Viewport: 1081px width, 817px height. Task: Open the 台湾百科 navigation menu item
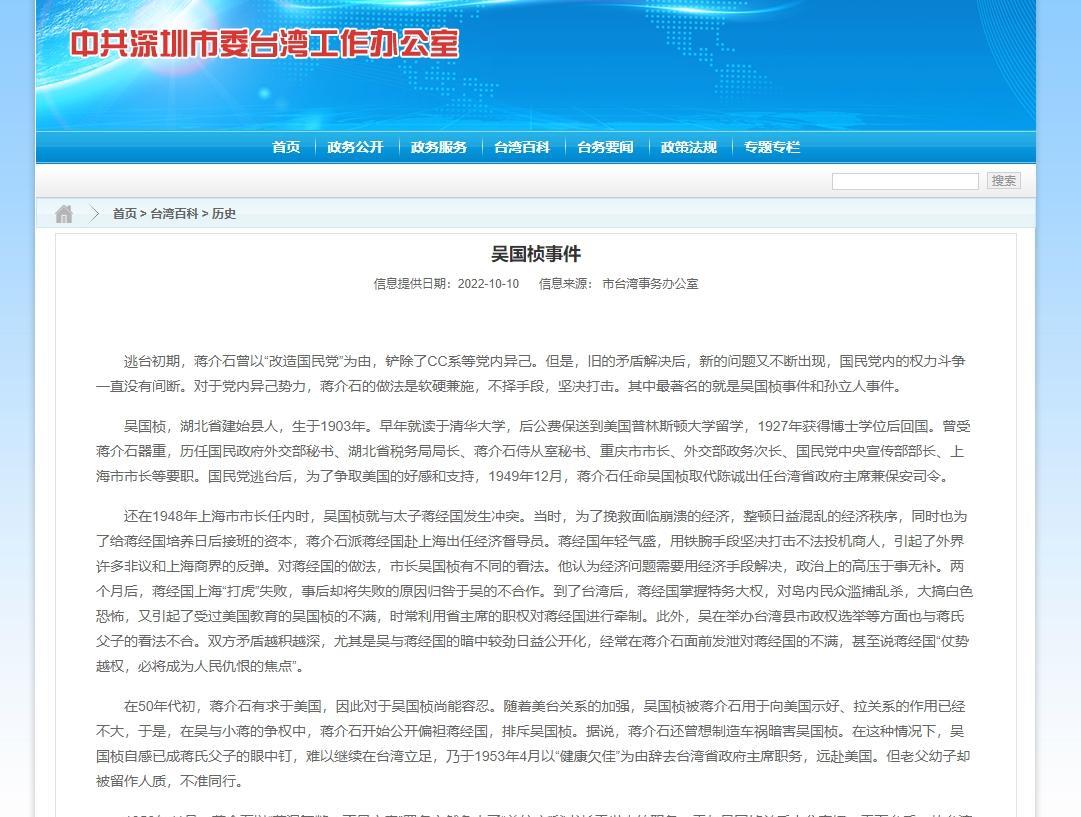[522, 147]
